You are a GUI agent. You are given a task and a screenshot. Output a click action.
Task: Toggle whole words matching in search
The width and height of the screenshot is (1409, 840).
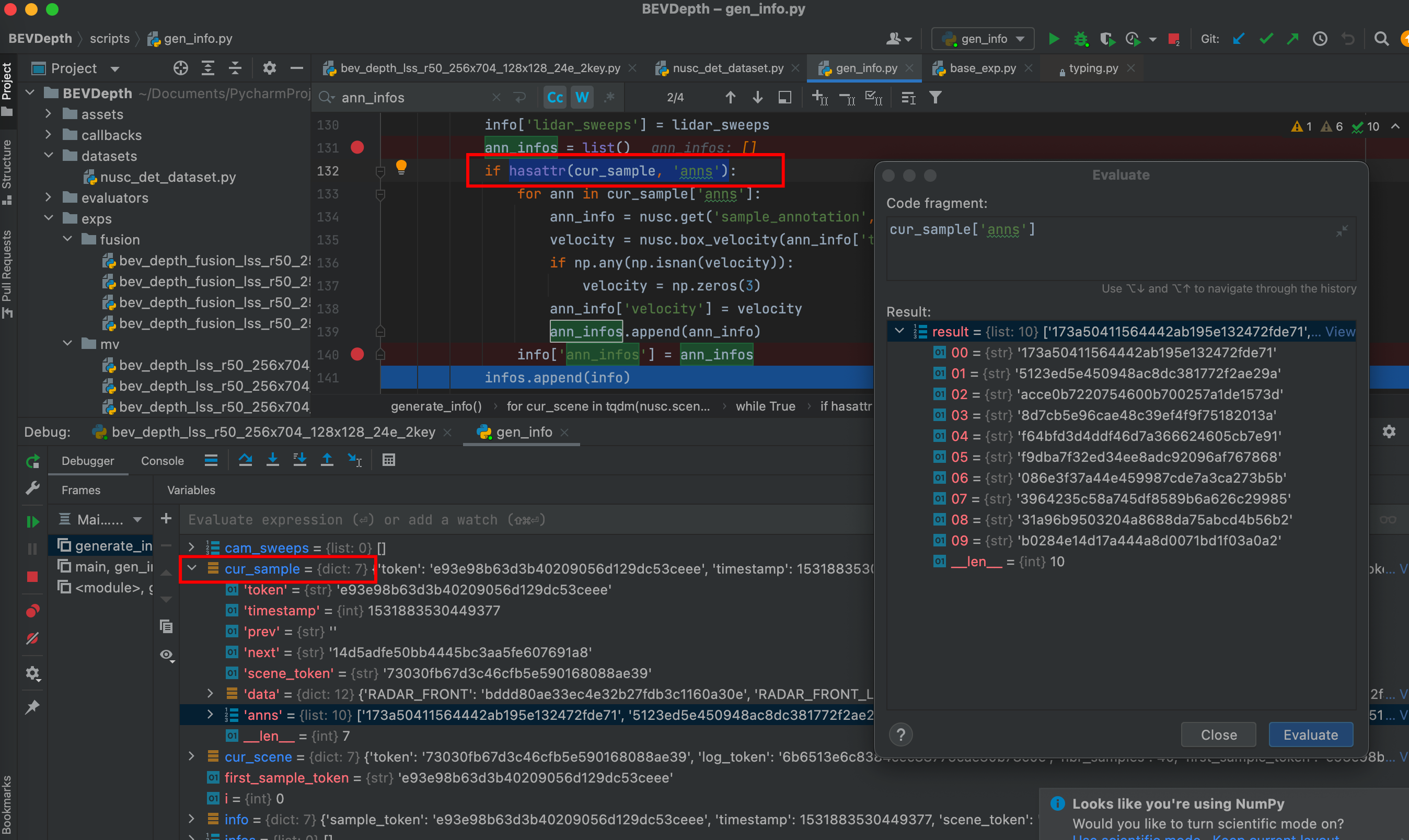coord(582,97)
